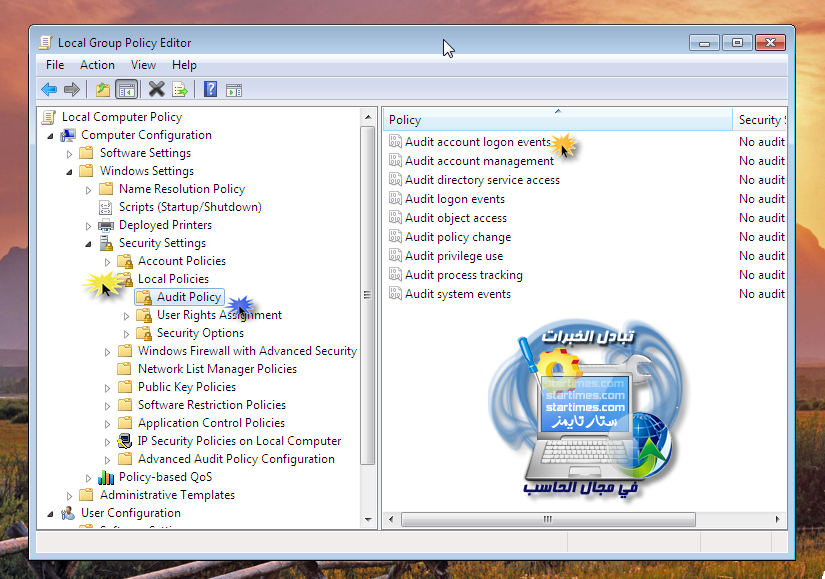The image size is (825, 579).
Task: Select Security Options in the tree
Action: coord(199,333)
